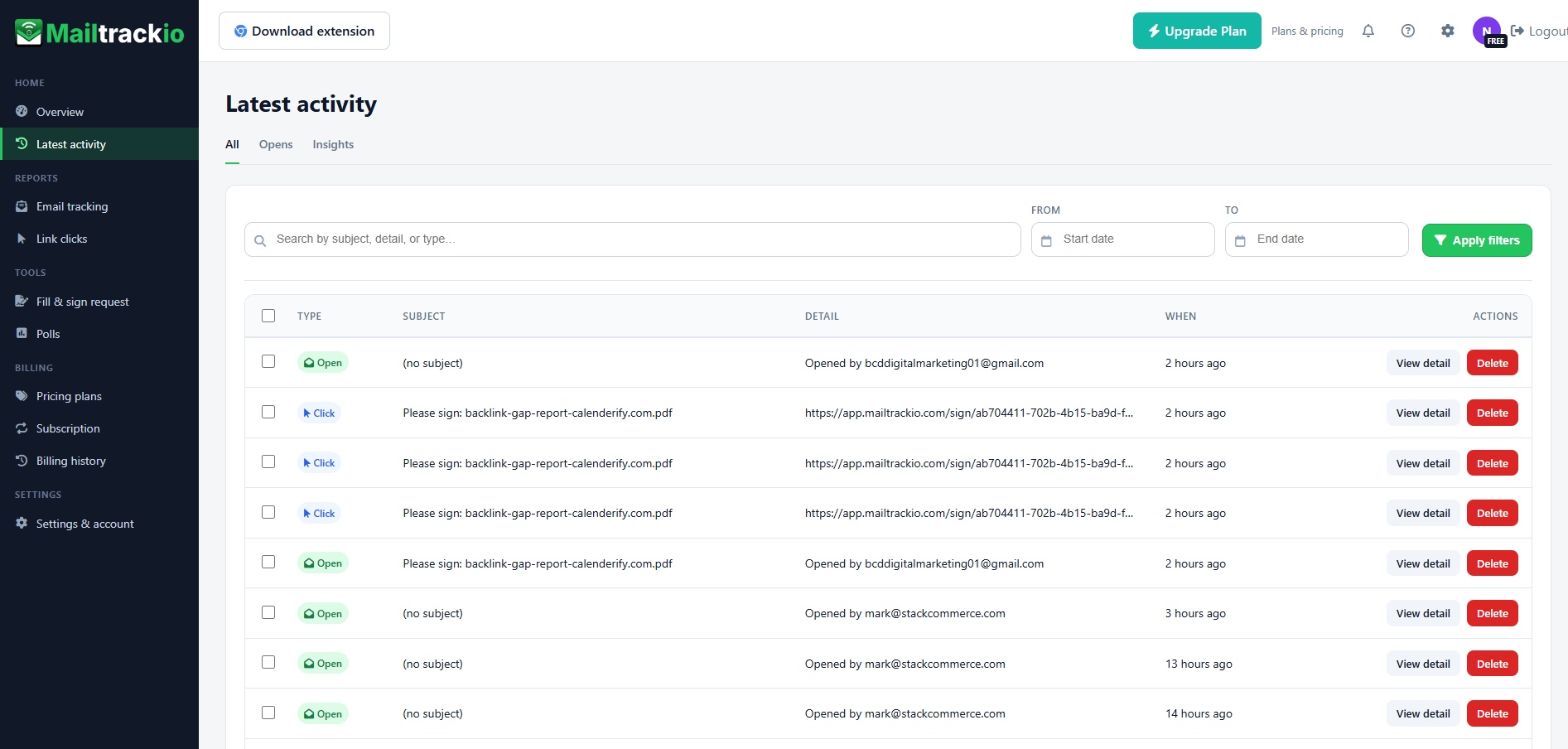Check the second Click row checkbox
The height and width of the screenshot is (749, 1568).
(268, 461)
